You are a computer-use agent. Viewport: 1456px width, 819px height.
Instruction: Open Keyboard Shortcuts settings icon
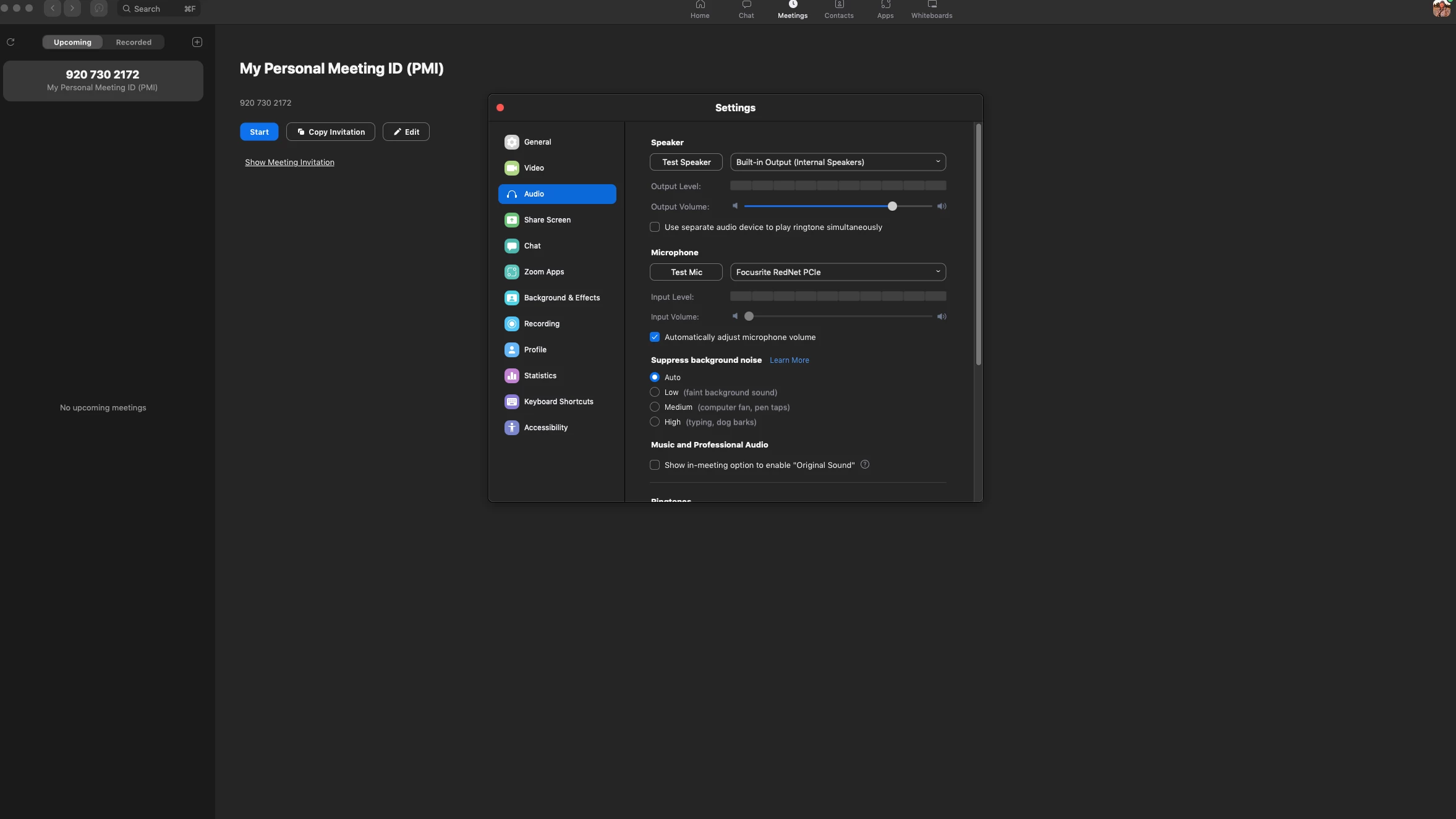(512, 402)
